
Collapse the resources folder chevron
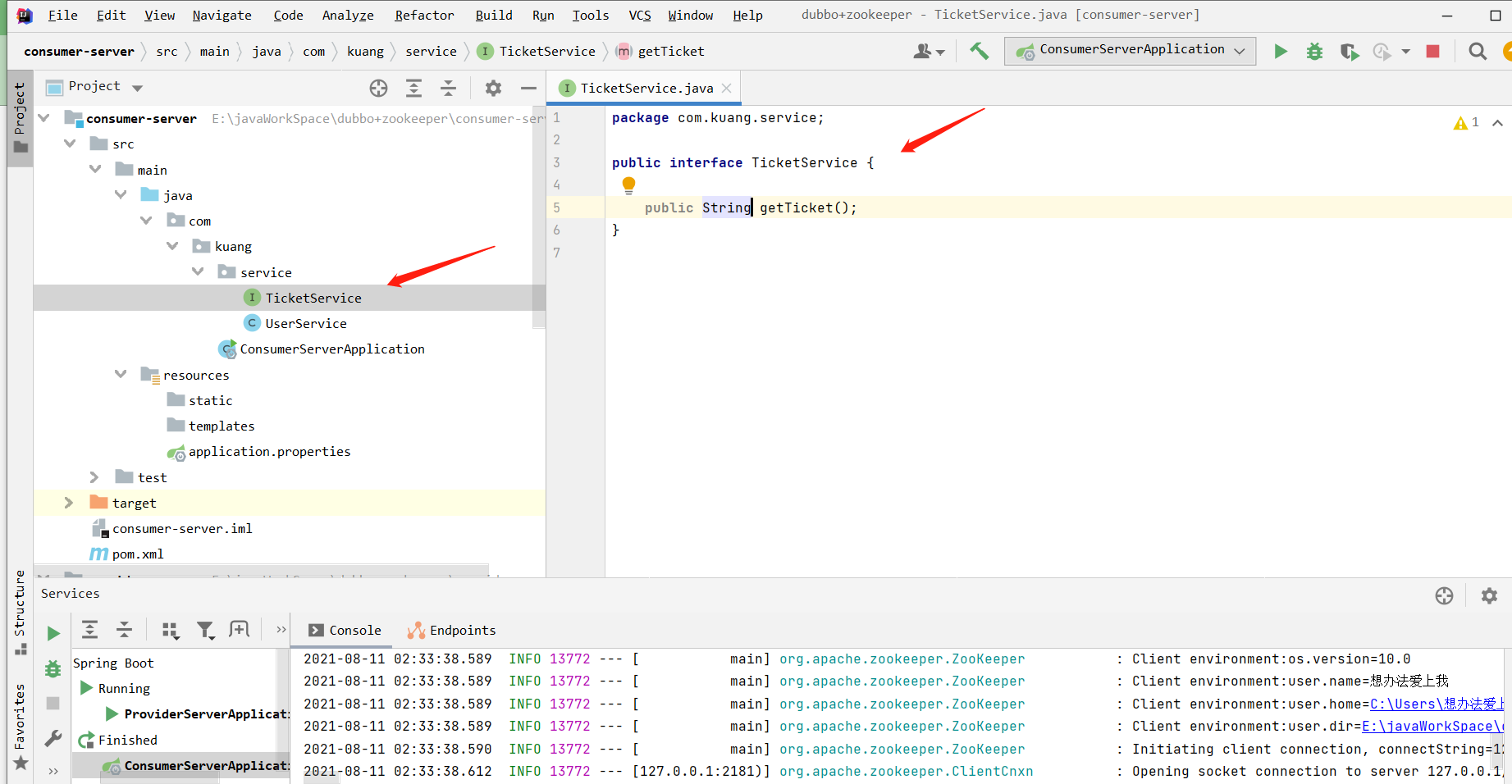click(x=121, y=374)
